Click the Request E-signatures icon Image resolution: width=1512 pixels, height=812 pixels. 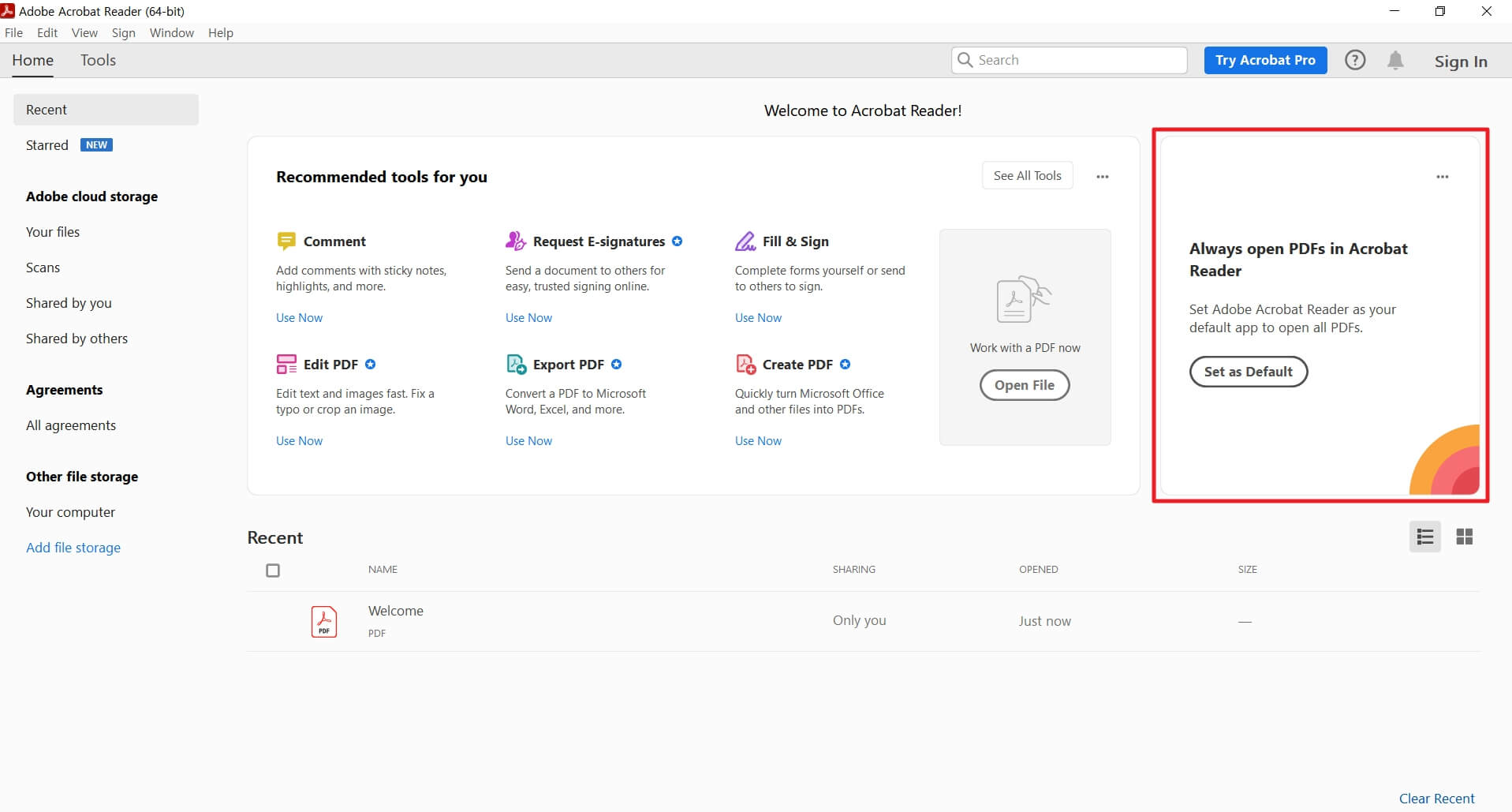click(515, 241)
